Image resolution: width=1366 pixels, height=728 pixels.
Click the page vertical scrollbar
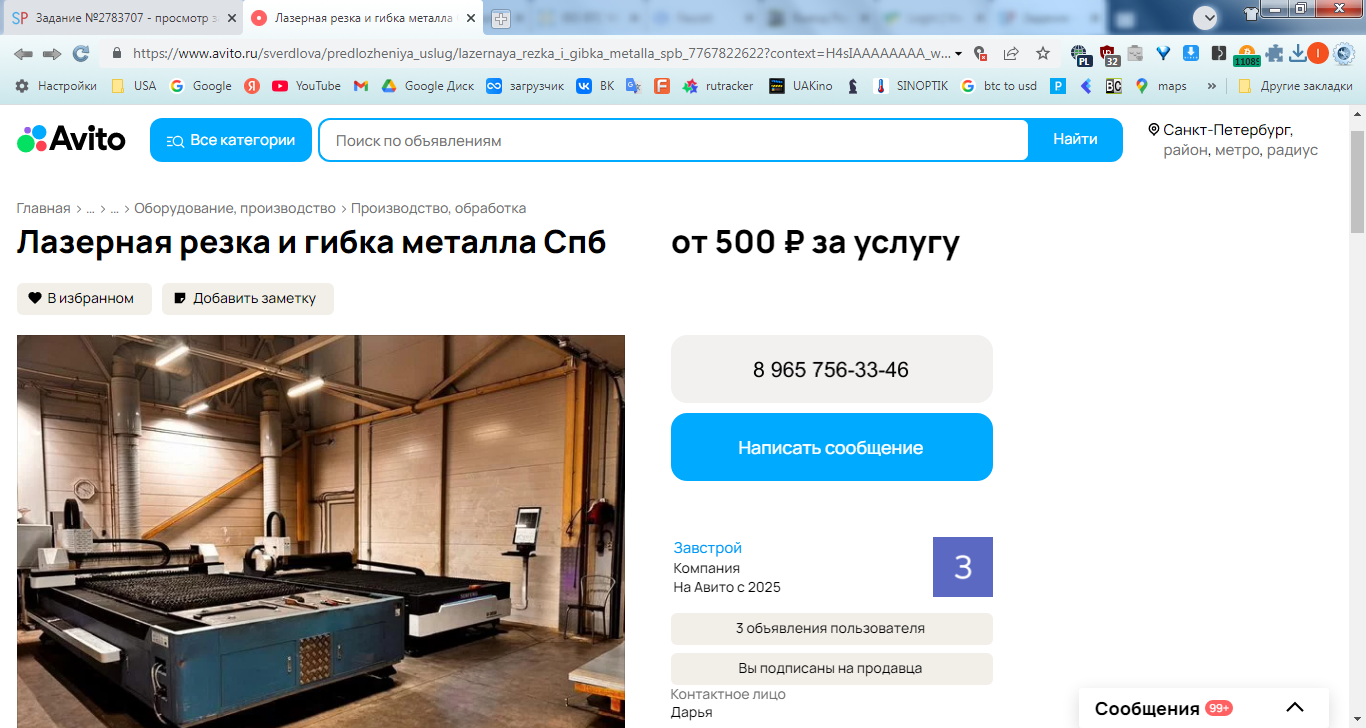(x=1357, y=182)
